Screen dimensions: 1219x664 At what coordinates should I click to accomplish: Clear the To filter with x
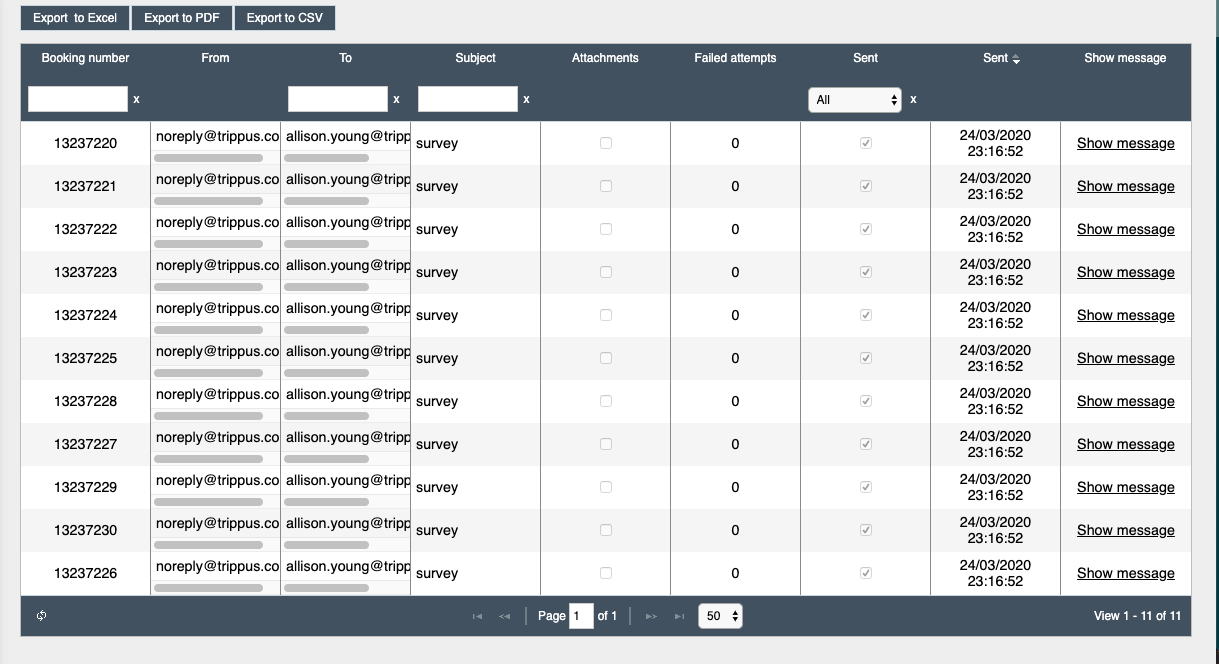click(396, 99)
